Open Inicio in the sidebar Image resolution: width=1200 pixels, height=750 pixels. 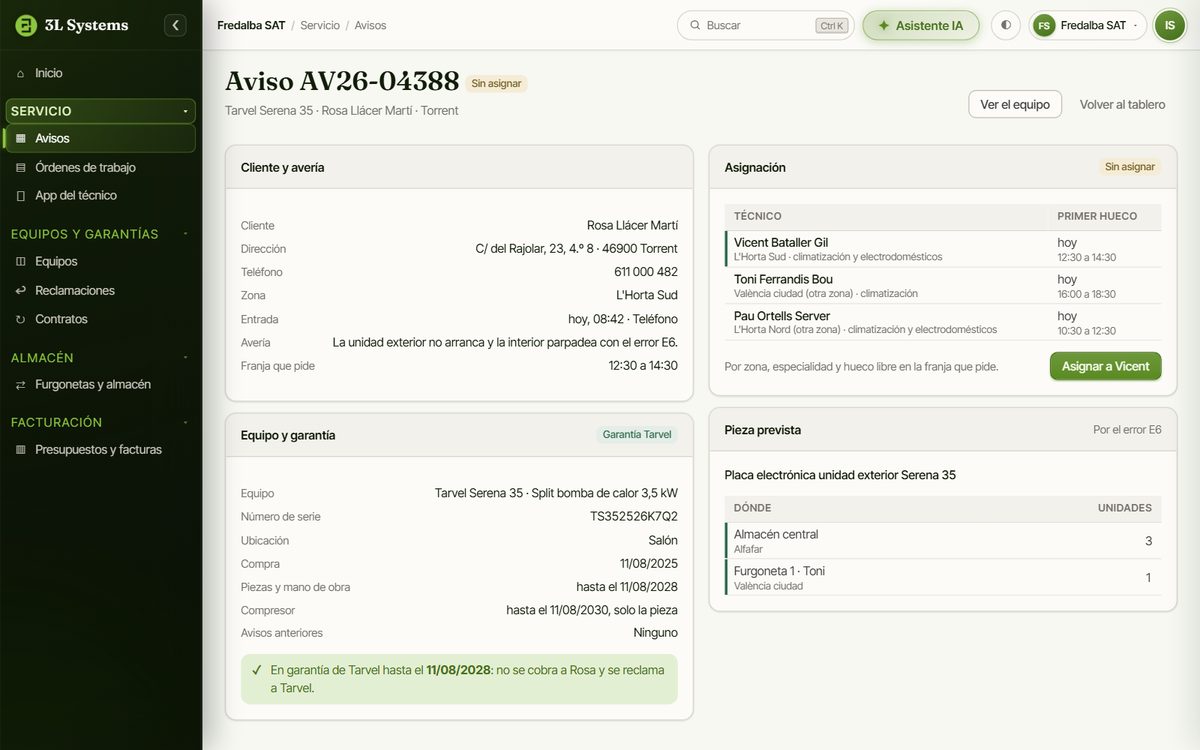(101, 74)
